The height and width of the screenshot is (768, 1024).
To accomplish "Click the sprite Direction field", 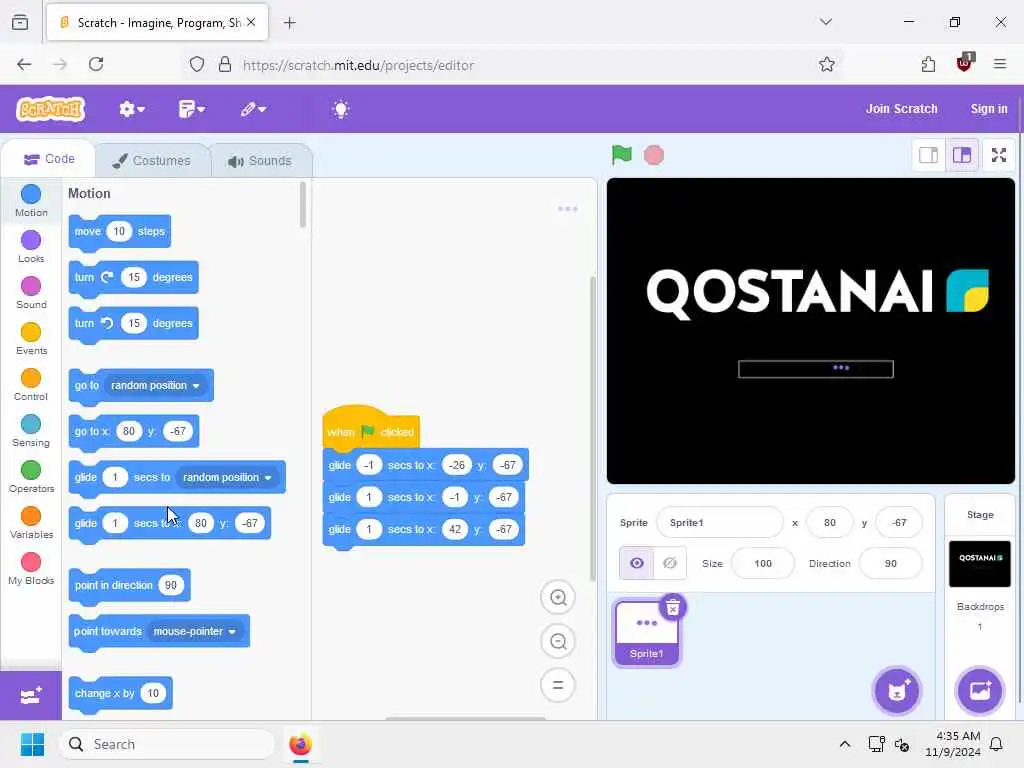I will click(891, 563).
